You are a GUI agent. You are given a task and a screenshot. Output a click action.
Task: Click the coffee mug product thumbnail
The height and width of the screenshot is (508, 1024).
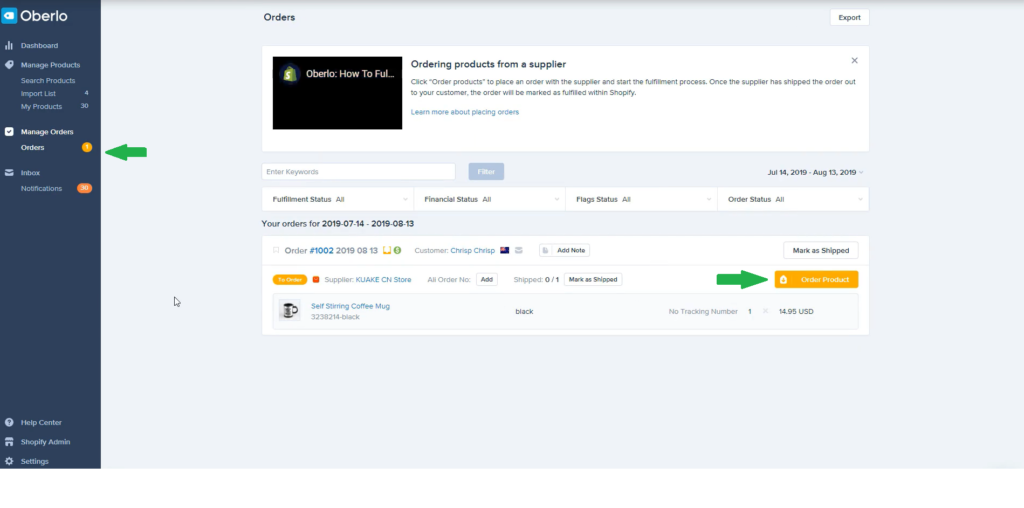(289, 310)
